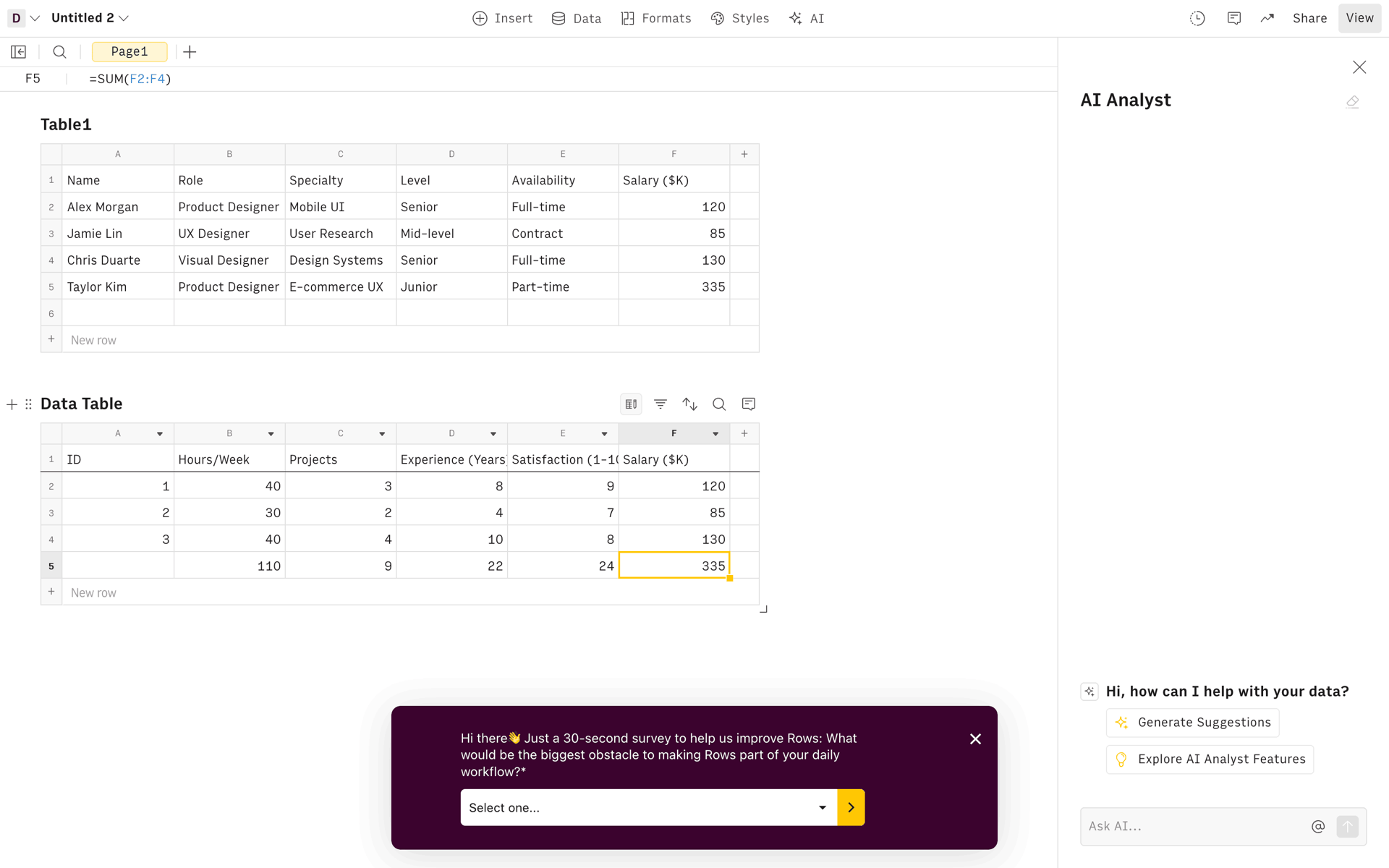The width and height of the screenshot is (1389, 868).
Task: Click the search icon next to Page1 tab
Action: (60, 52)
